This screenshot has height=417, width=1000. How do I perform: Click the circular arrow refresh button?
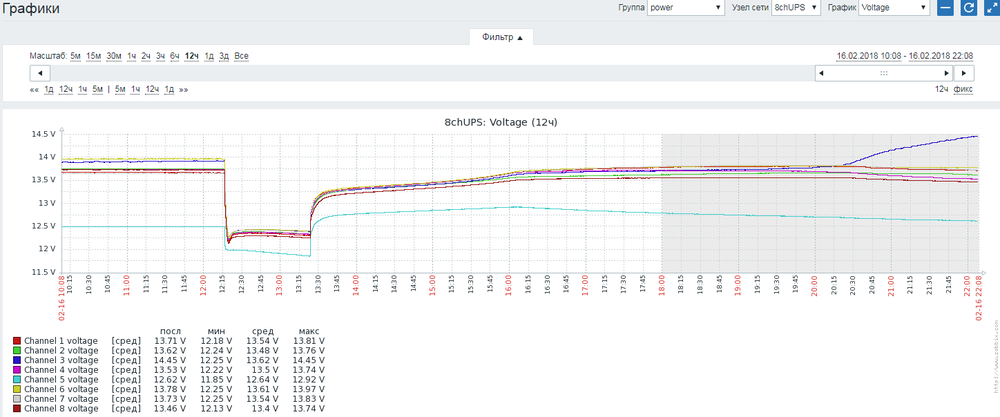(968, 8)
